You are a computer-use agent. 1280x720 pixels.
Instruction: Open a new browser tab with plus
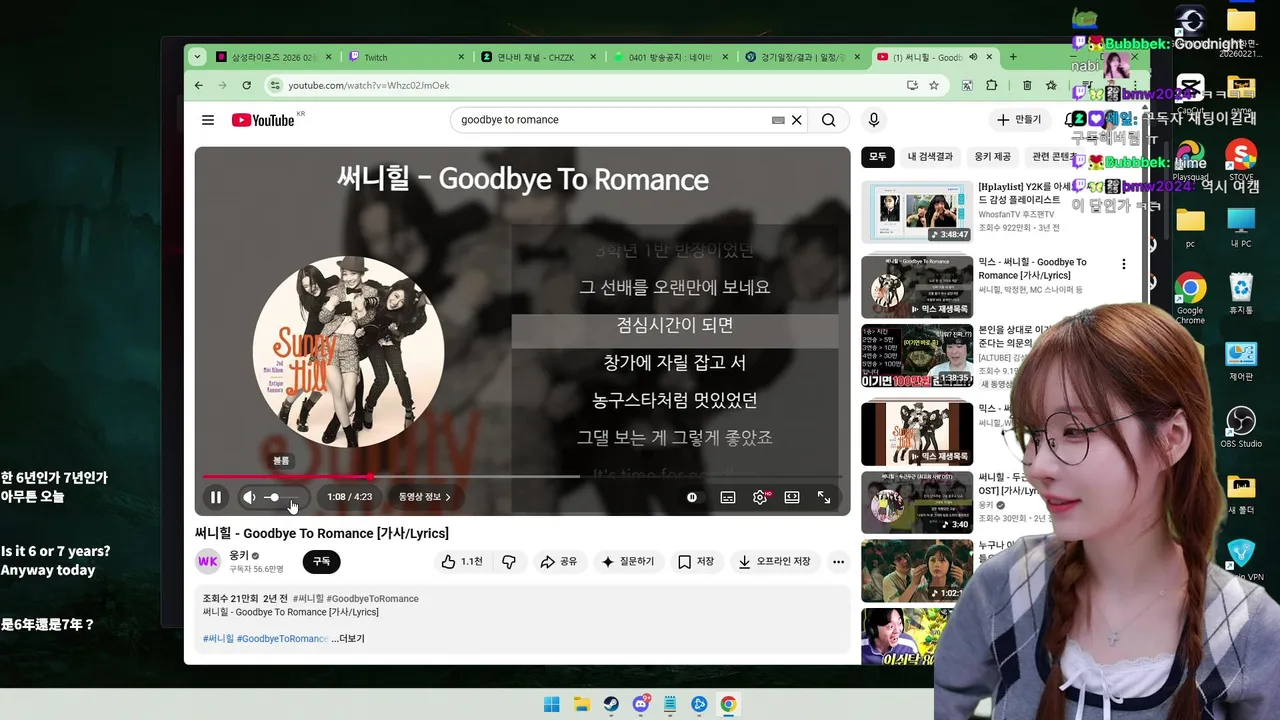click(1013, 57)
